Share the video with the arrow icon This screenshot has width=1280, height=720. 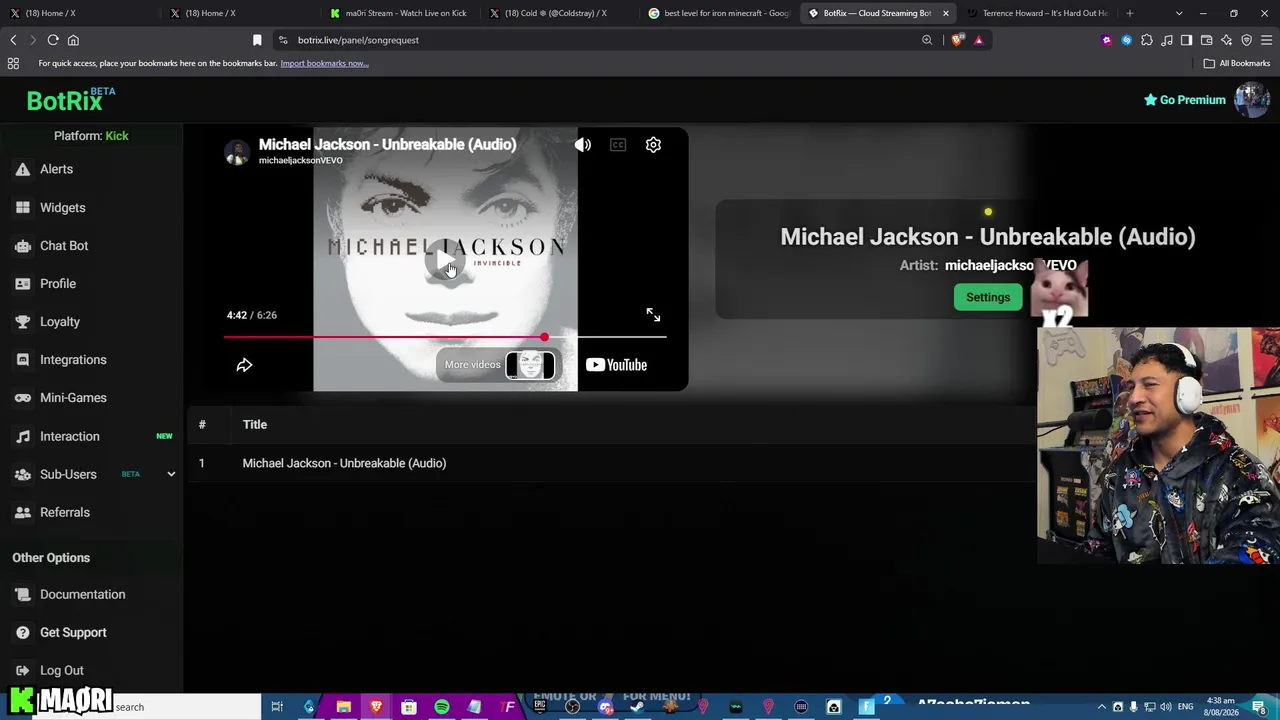point(244,365)
